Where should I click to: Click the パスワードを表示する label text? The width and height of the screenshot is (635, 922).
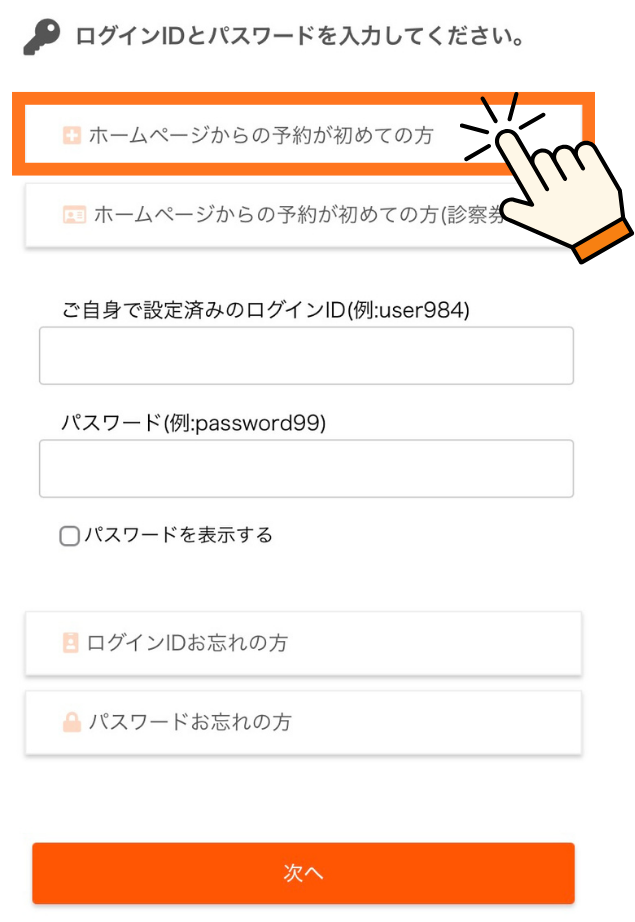point(178,535)
